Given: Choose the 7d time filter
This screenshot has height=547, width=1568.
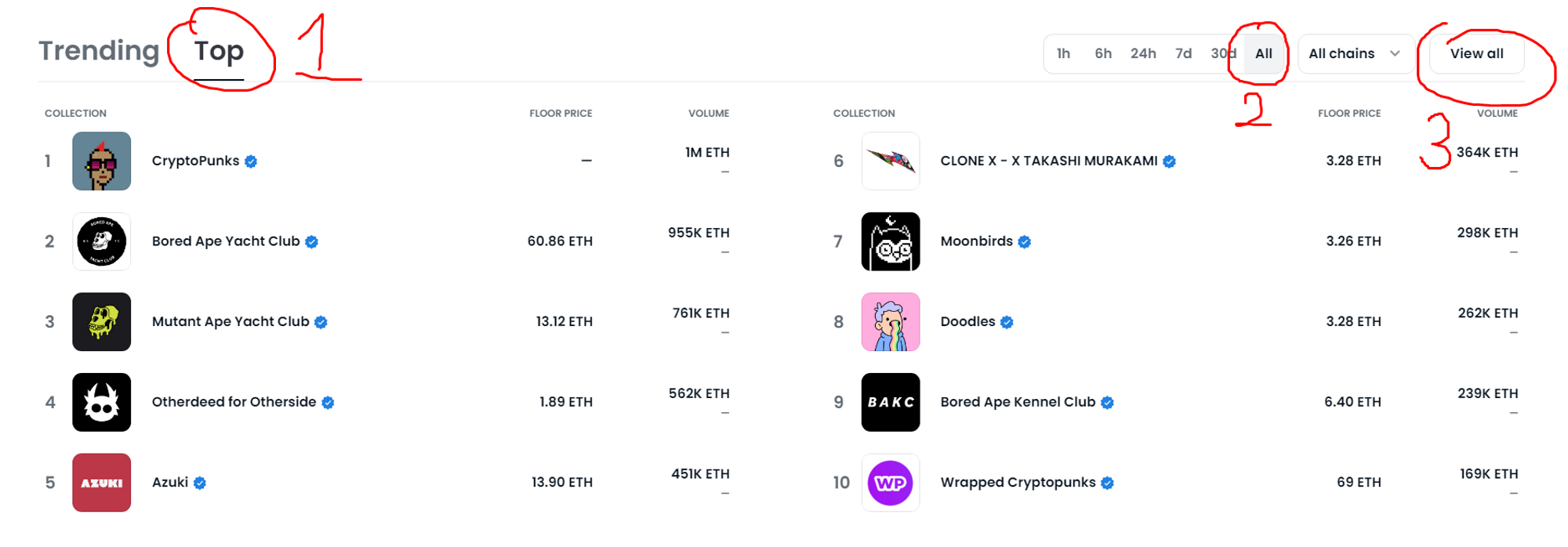Looking at the screenshot, I should coord(1183,54).
